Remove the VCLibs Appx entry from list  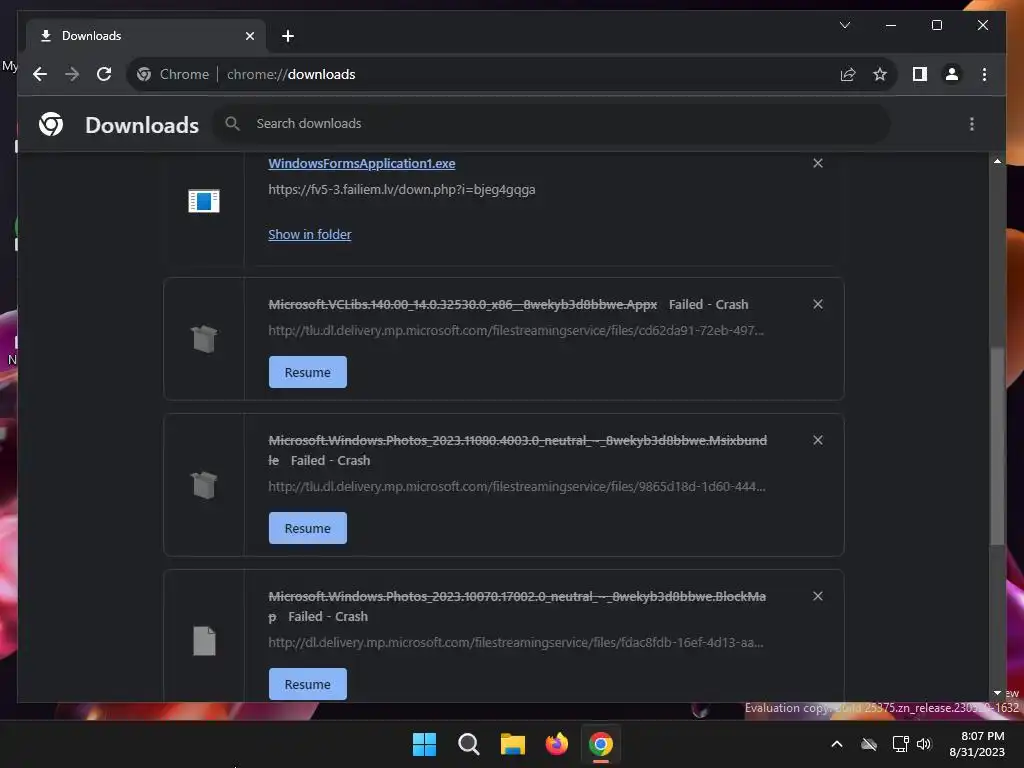818,304
